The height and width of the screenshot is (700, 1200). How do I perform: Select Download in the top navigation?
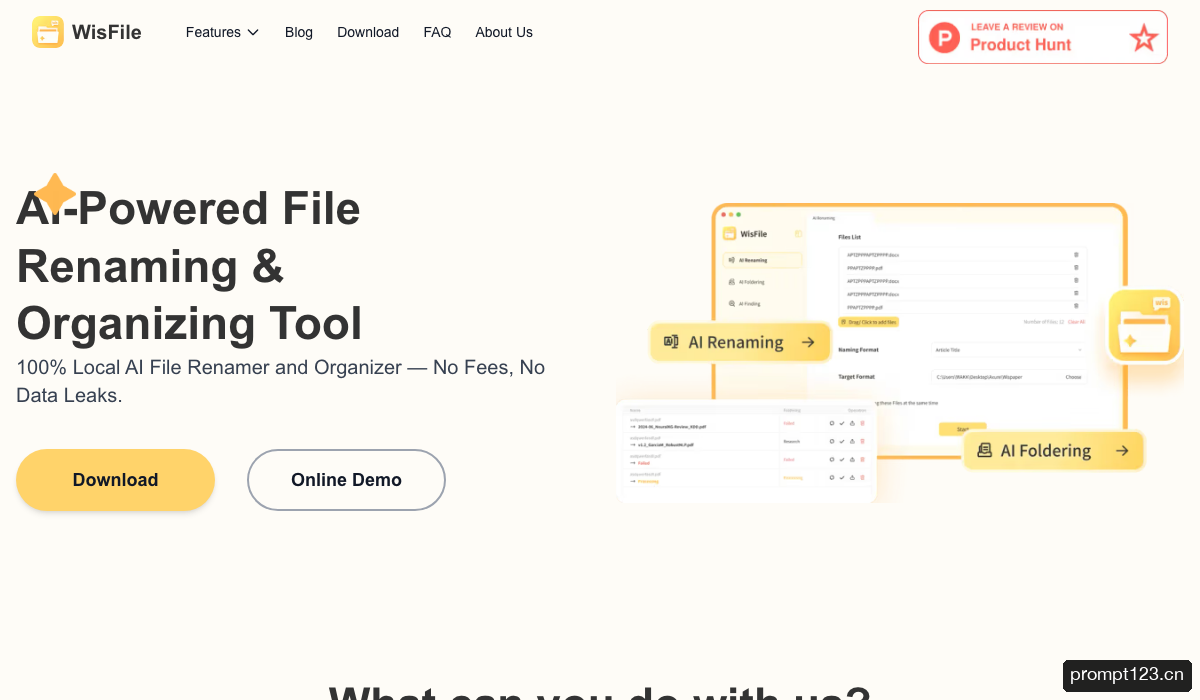tap(368, 32)
